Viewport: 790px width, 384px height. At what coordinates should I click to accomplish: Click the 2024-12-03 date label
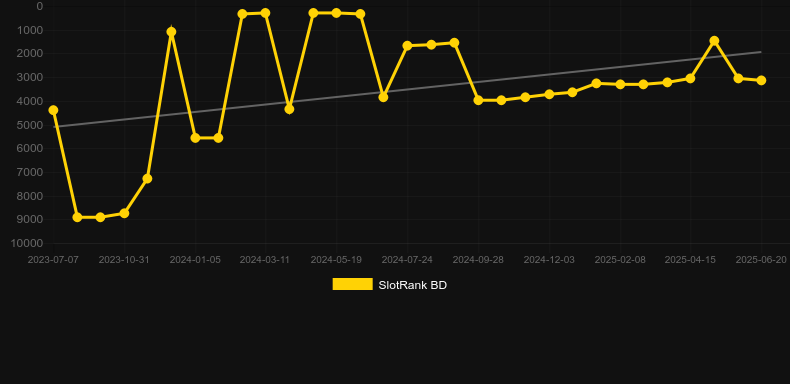(549, 260)
